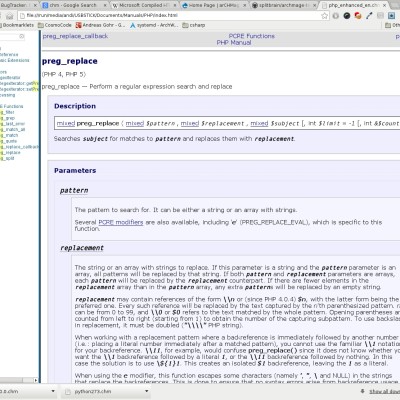Switch to the Microsoft Compiled HTML tab
Screen dimensions: 400x400
pyautogui.click(x=143, y=5)
